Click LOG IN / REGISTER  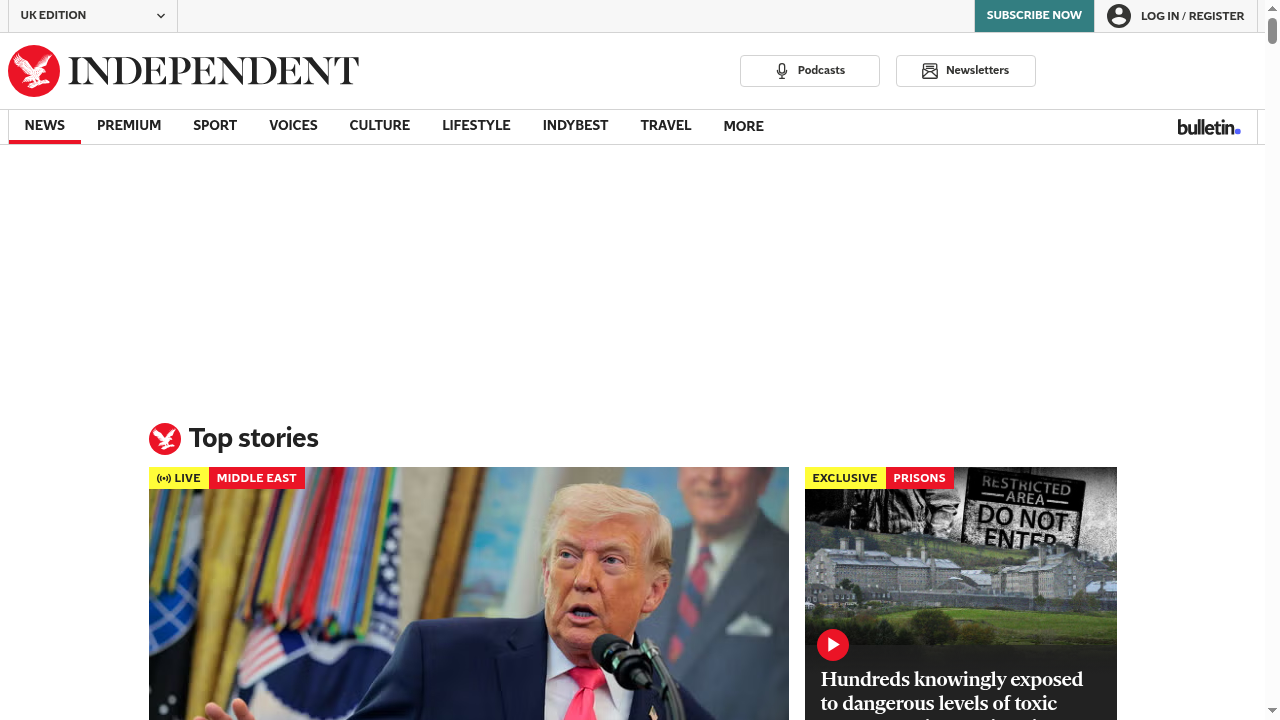1192,16
